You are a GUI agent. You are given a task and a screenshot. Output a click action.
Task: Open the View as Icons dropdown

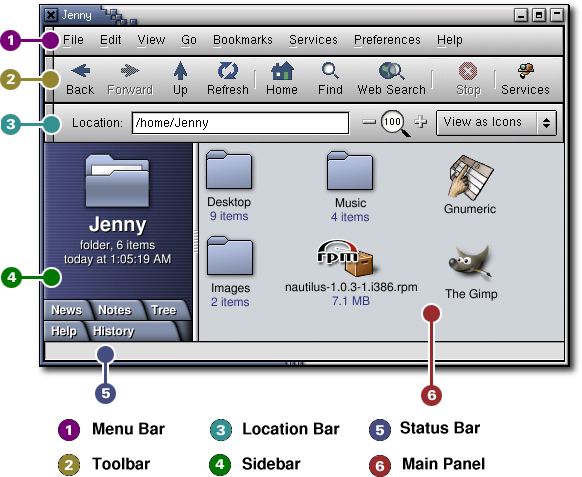(496, 122)
